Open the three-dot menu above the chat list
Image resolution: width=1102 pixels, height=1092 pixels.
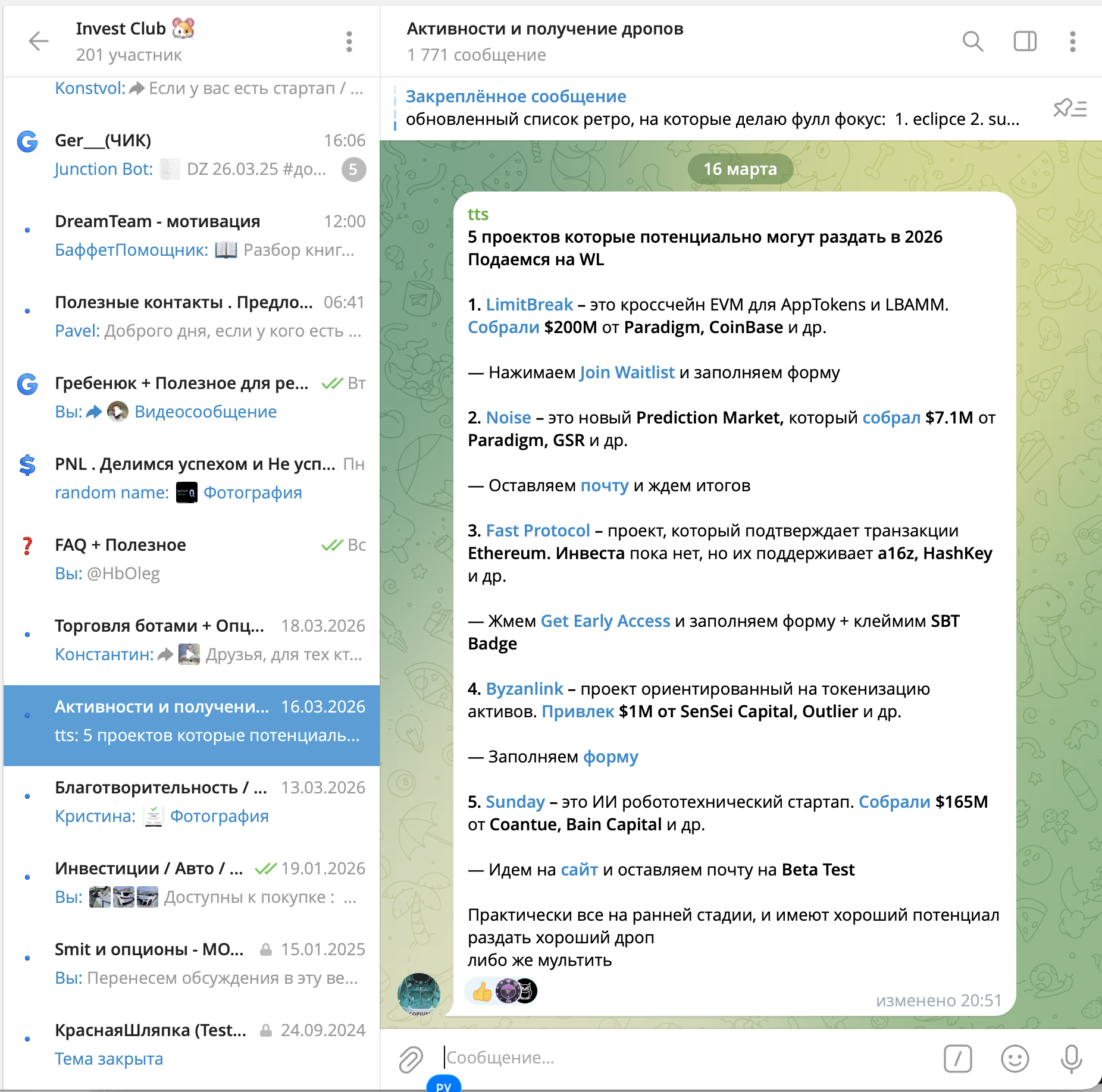pyautogui.click(x=349, y=41)
